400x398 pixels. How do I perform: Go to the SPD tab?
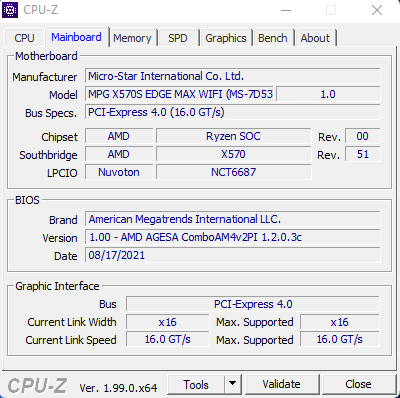point(178,38)
